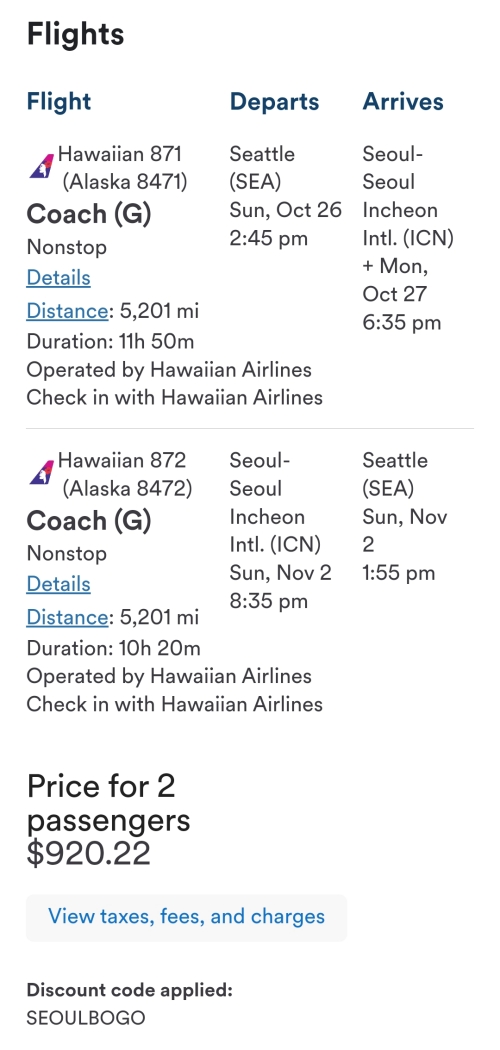
Task: Click the first Coach (G) fare class
Action: [x=89, y=214]
